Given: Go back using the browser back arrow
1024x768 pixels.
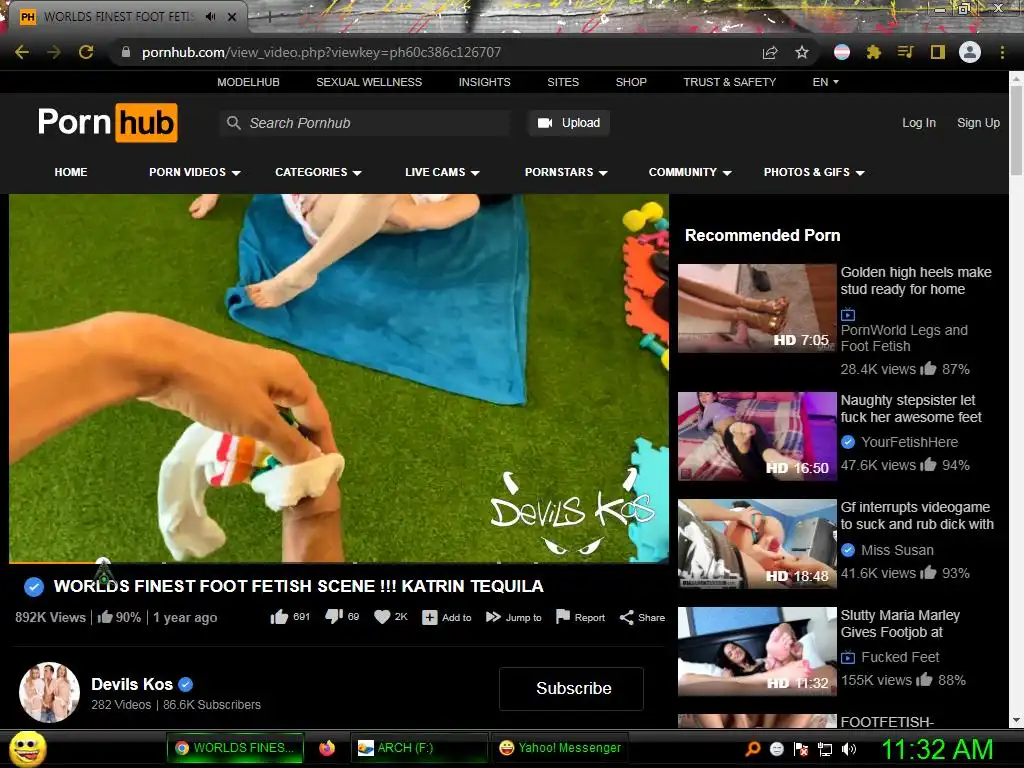Looking at the screenshot, I should click(x=22, y=52).
